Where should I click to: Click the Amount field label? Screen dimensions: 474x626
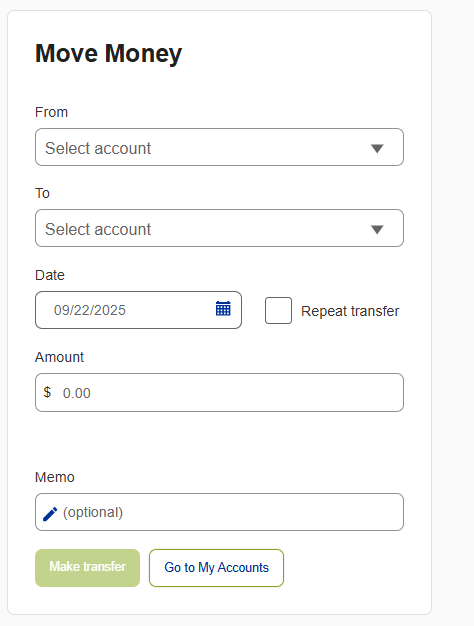click(59, 357)
